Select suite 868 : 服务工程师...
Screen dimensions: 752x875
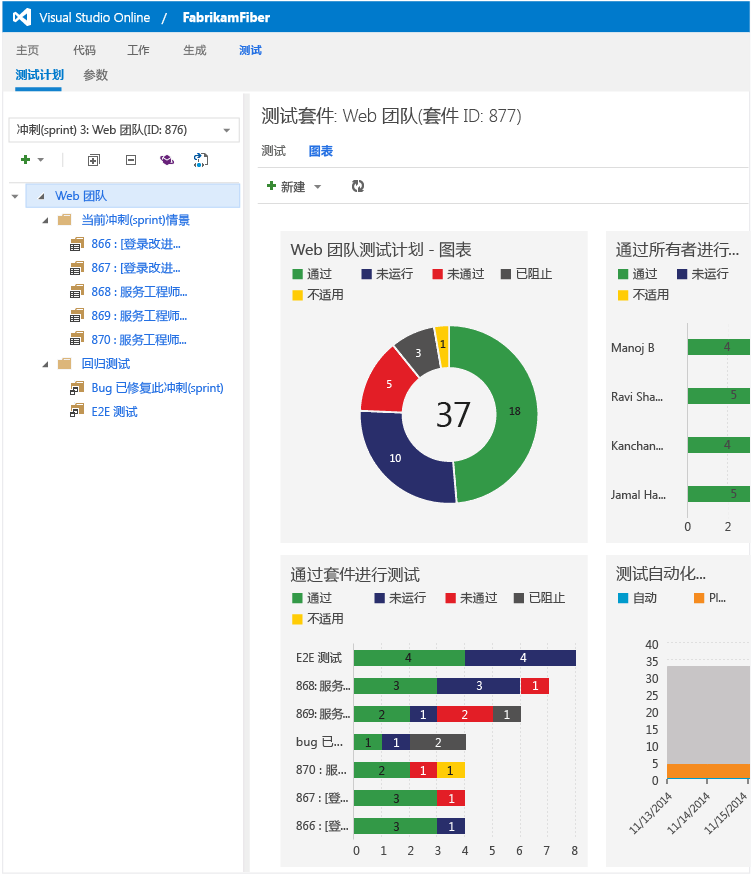pos(139,292)
